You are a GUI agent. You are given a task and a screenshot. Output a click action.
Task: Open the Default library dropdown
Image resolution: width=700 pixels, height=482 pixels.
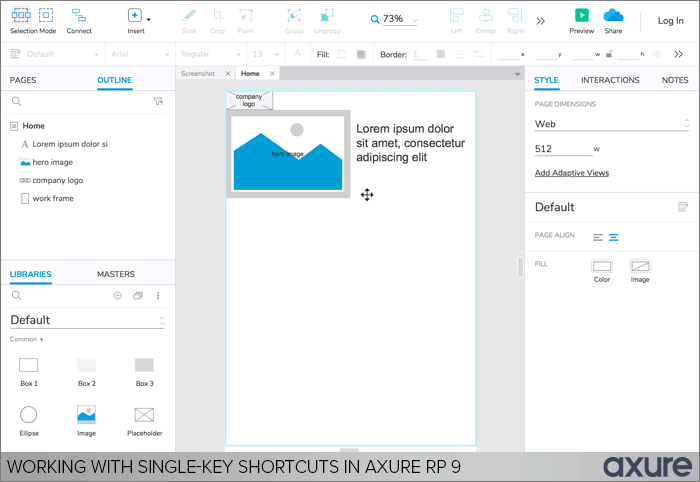(x=88, y=320)
